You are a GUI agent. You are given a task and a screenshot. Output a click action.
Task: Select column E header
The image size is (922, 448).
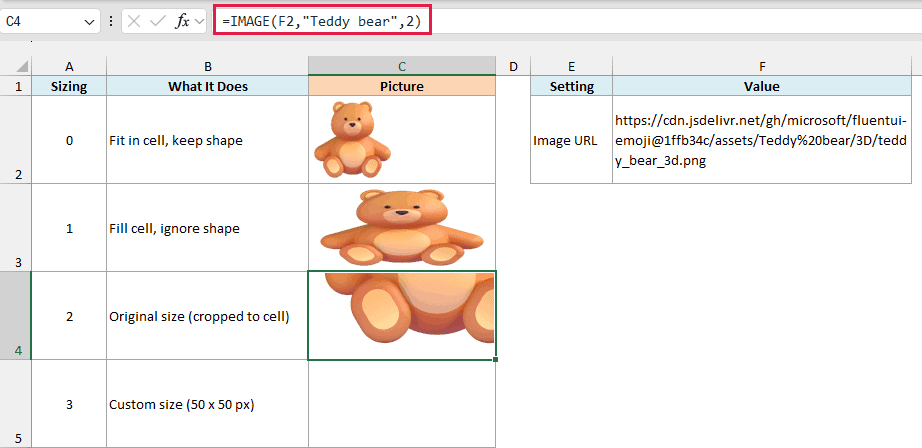coord(572,66)
